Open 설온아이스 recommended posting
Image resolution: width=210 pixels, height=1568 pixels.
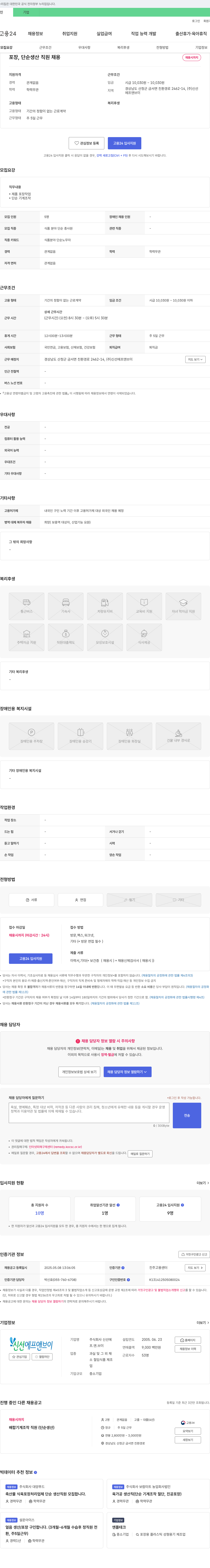click(52, 1530)
